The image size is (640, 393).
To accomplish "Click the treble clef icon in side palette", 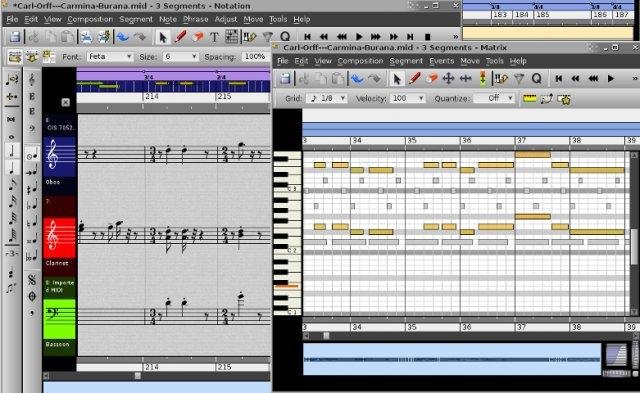I will click(32, 79).
